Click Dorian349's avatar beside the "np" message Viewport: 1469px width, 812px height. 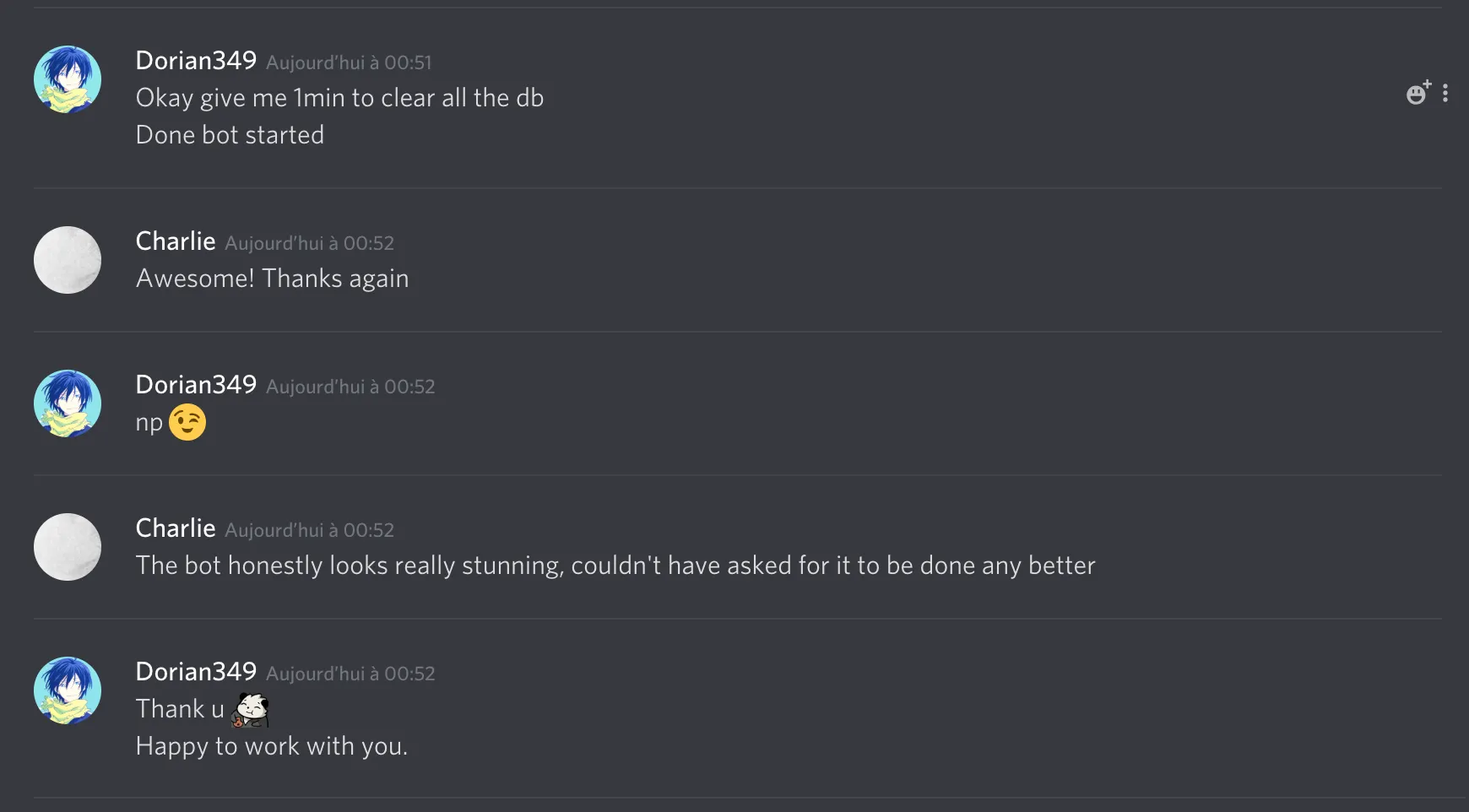(x=68, y=403)
